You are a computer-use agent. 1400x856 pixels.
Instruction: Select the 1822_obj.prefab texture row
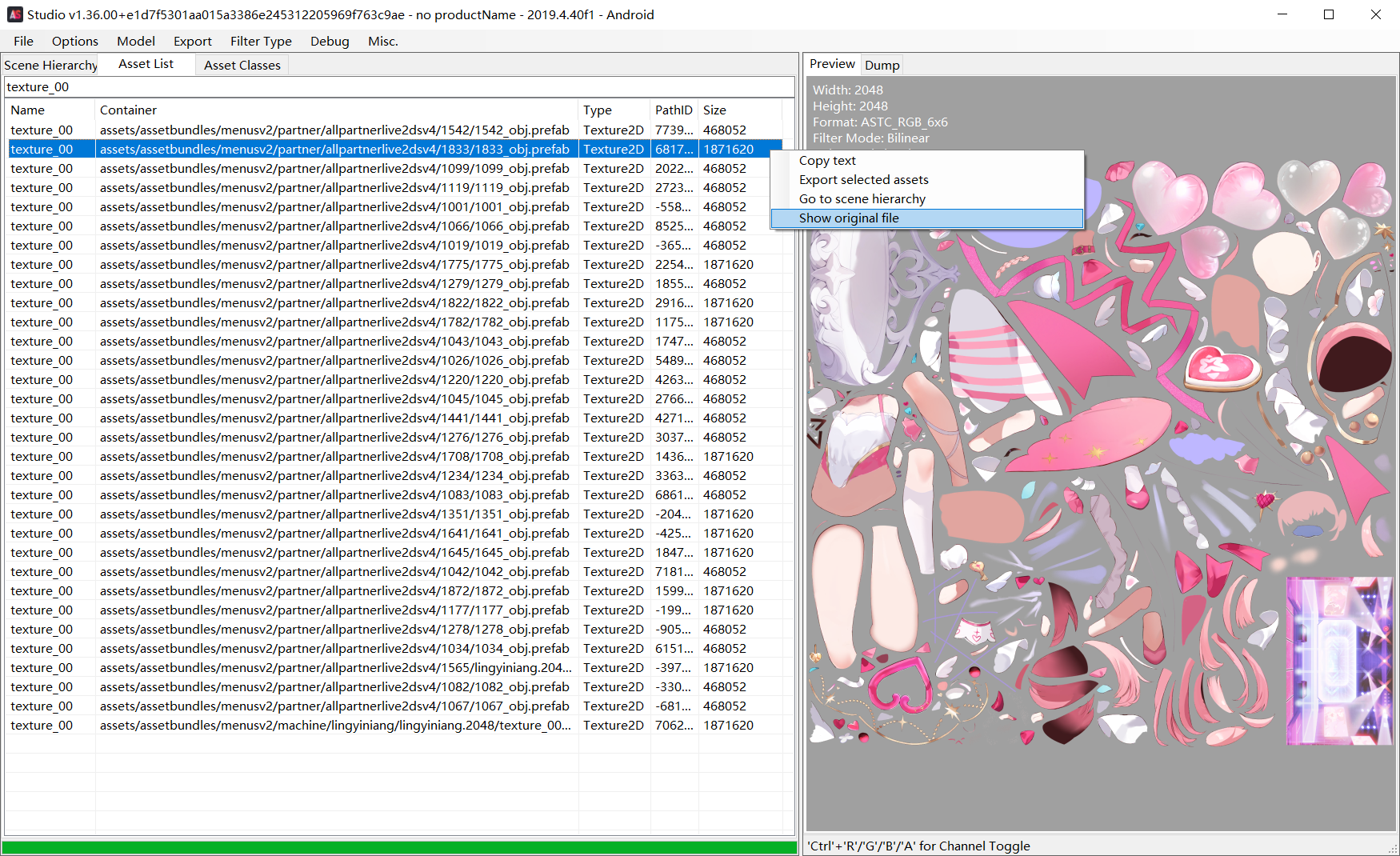coord(394,302)
